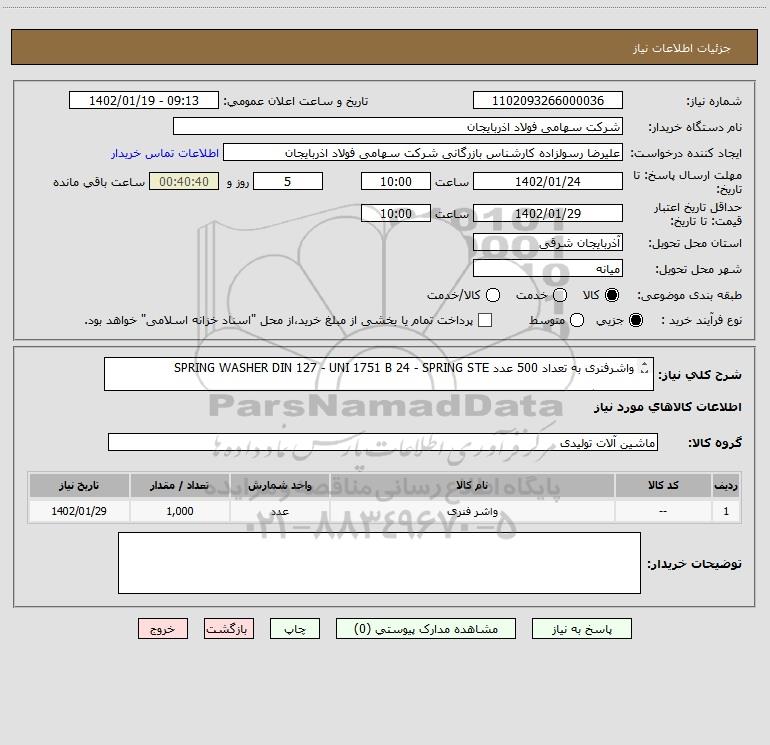Click the استان محل تحویل field
The height and width of the screenshot is (745, 770).
pos(548,242)
